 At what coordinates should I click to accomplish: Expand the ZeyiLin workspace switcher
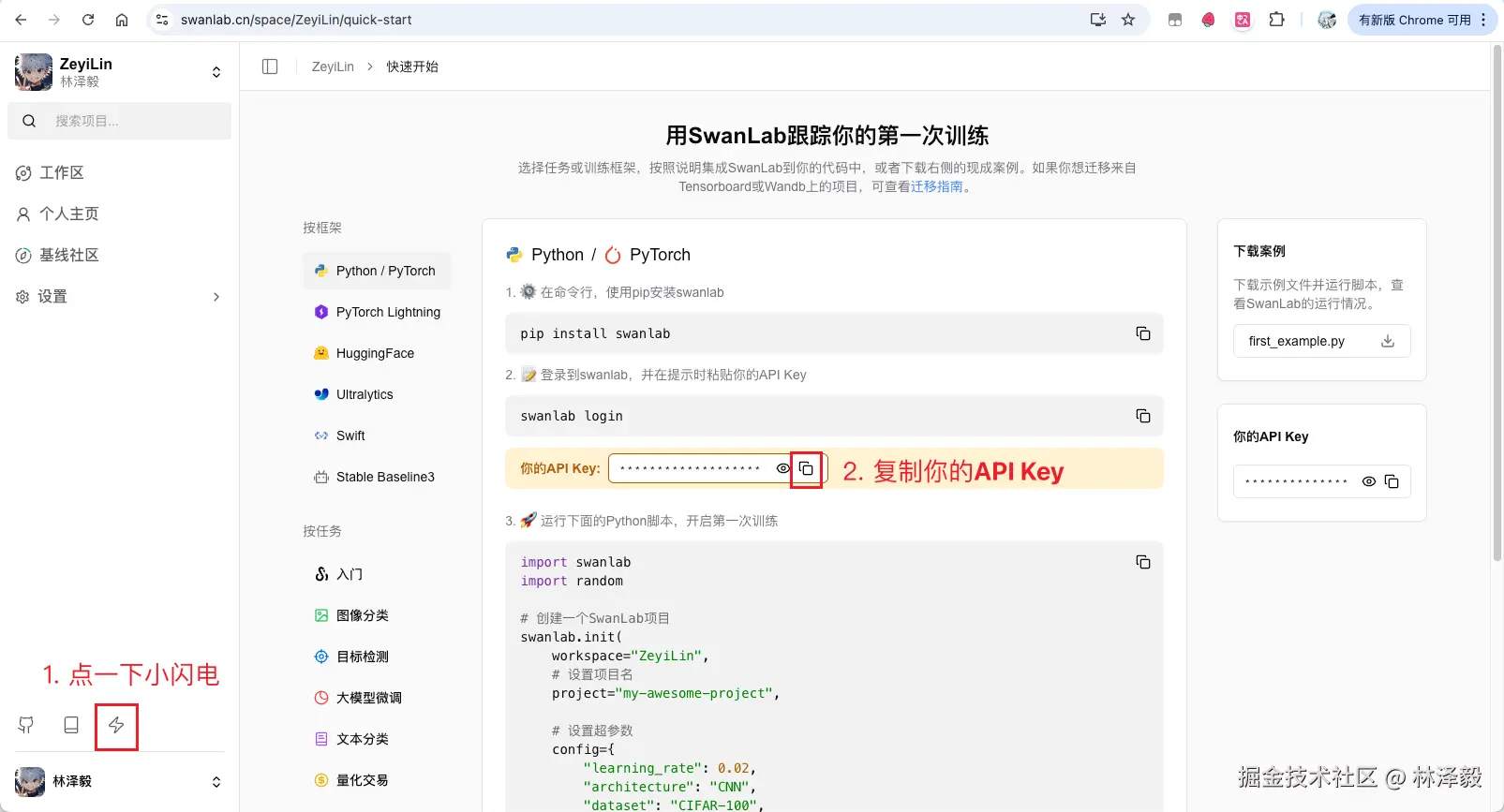tap(216, 72)
